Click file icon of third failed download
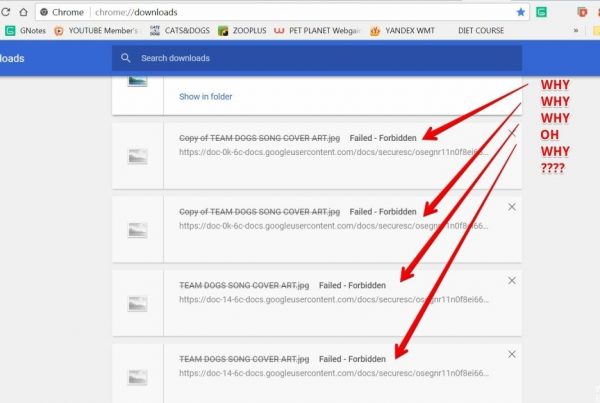 137,304
